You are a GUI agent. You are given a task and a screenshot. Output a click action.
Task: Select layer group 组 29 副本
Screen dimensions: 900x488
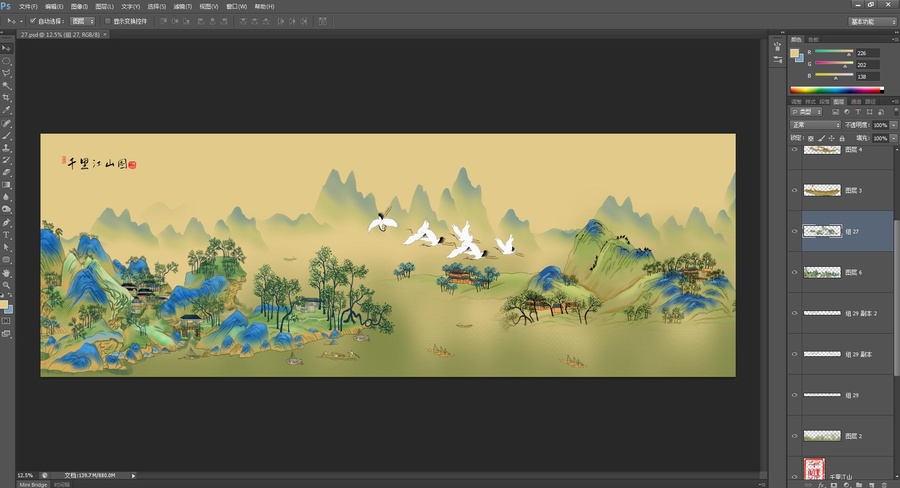[858, 354]
